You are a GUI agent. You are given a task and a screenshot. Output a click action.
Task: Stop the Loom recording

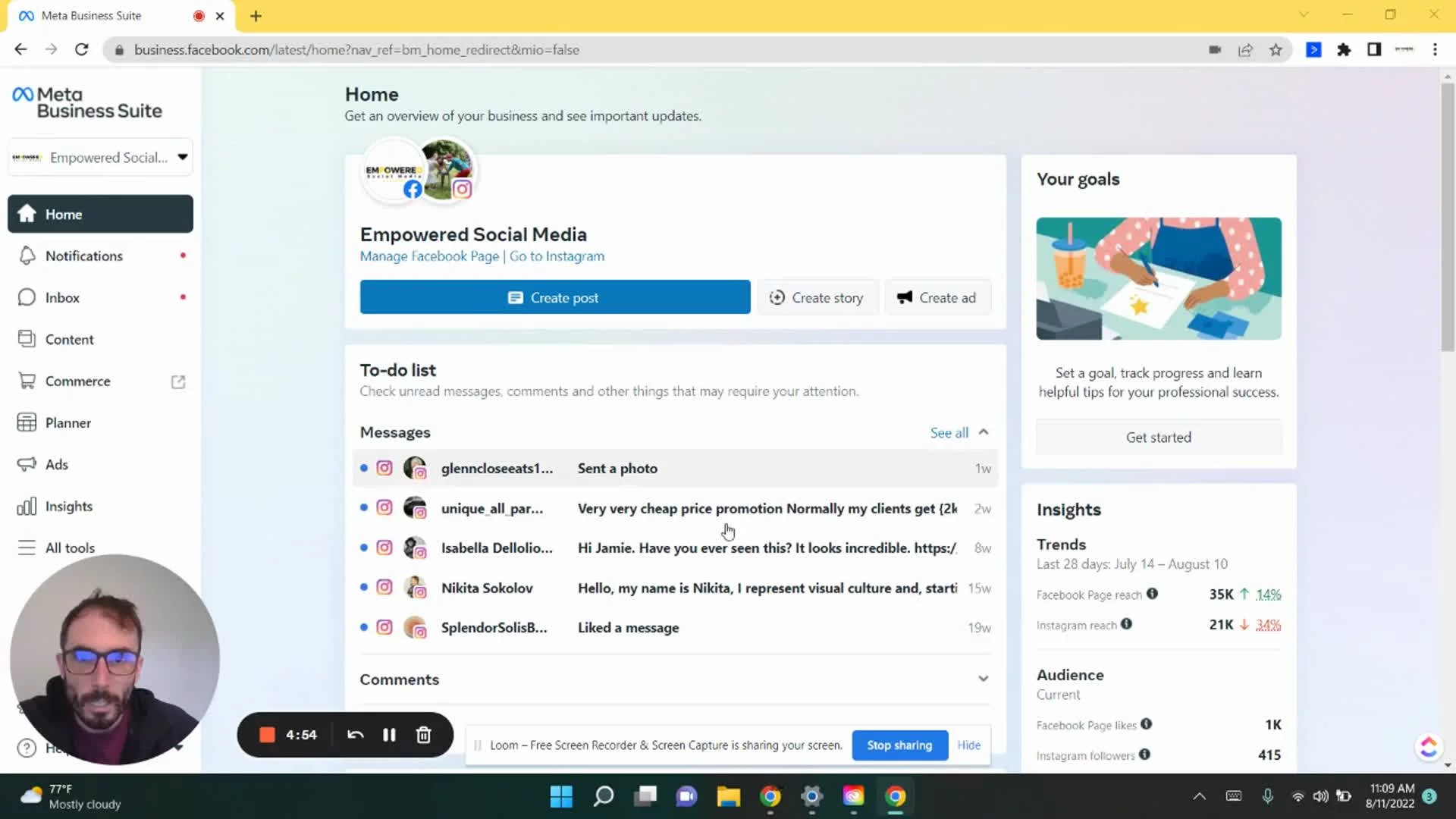(x=267, y=734)
